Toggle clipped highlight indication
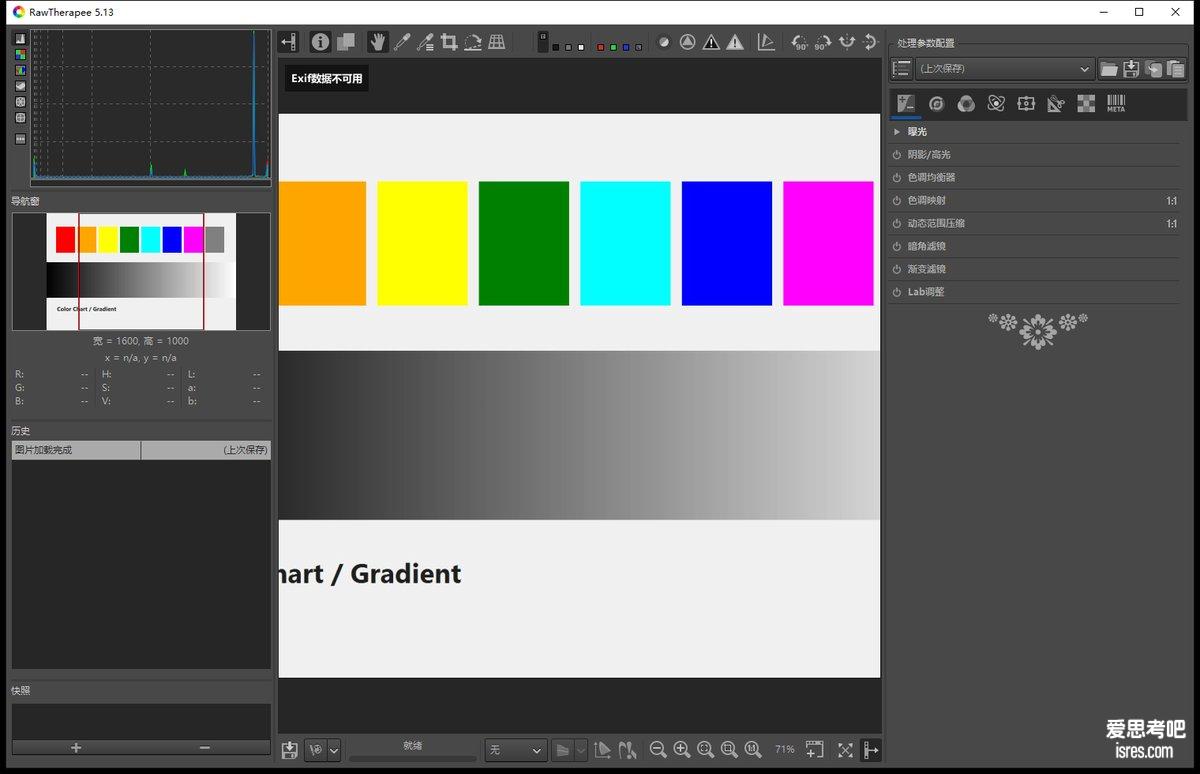This screenshot has height=774, width=1200. [x=735, y=42]
